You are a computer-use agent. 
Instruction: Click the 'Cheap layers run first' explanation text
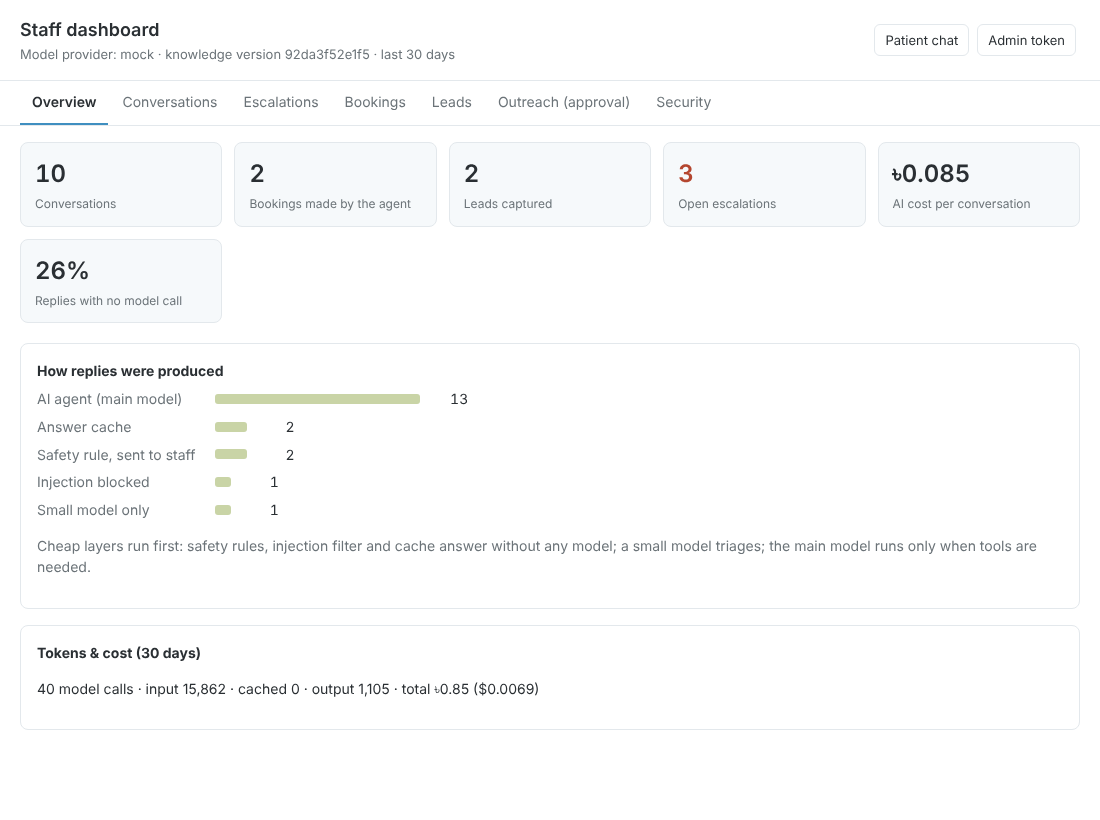click(x=537, y=556)
